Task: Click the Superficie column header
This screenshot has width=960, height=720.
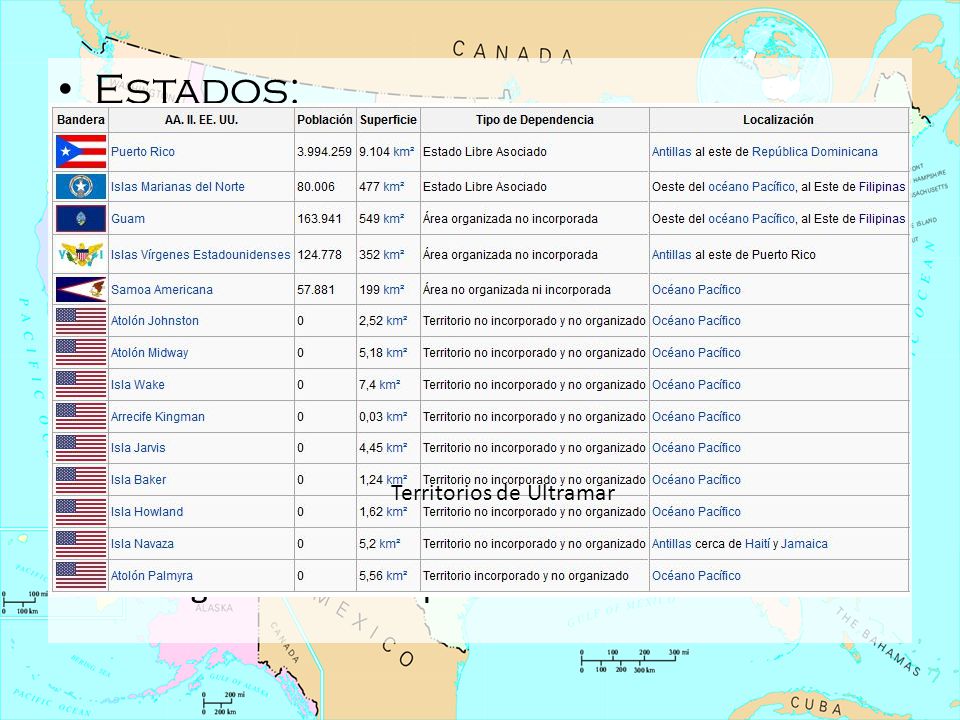Action: (x=388, y=120)
